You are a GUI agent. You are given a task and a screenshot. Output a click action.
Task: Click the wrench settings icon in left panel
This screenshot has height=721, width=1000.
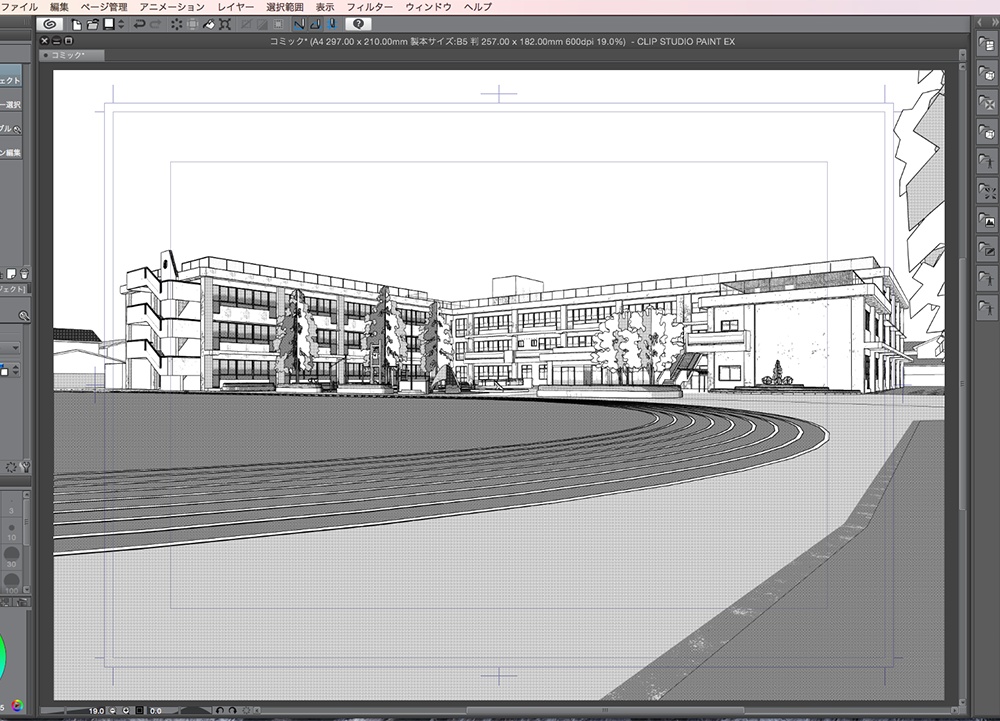(26, 467)
